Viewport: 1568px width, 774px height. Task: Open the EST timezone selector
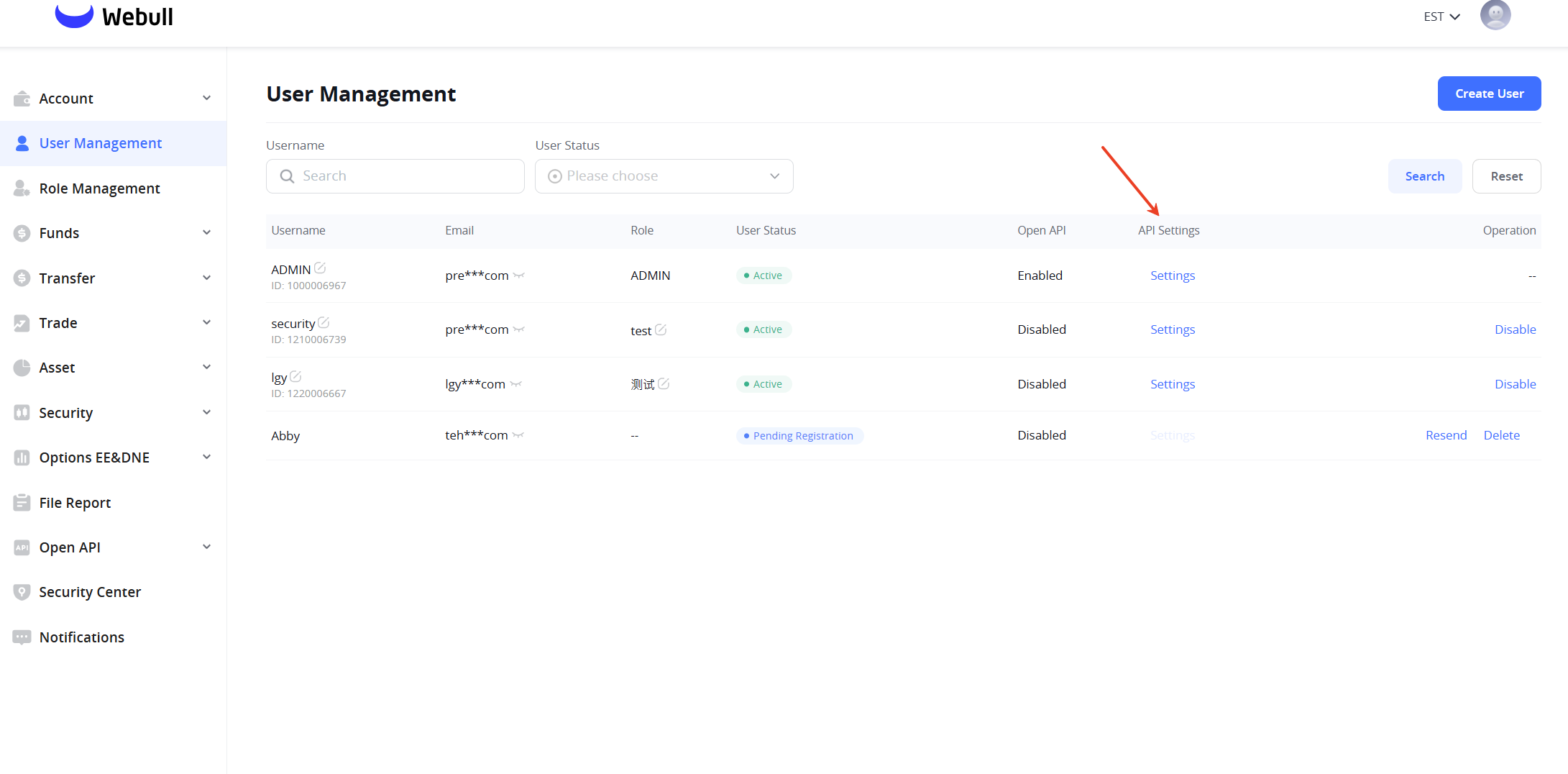(1441, 17)
